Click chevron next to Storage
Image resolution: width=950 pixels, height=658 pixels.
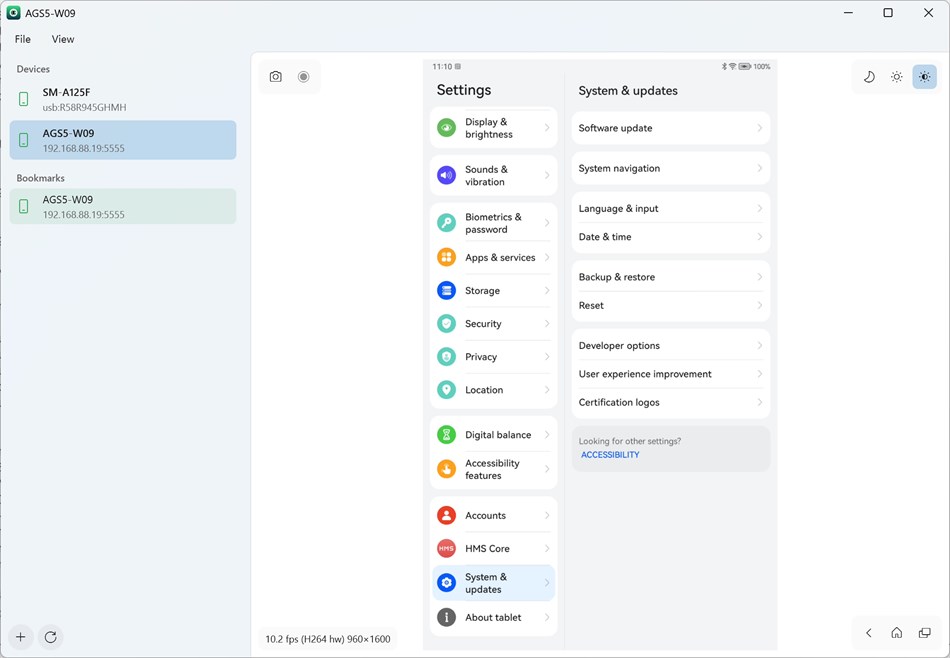pyautogui.click(x=547, y=290)
